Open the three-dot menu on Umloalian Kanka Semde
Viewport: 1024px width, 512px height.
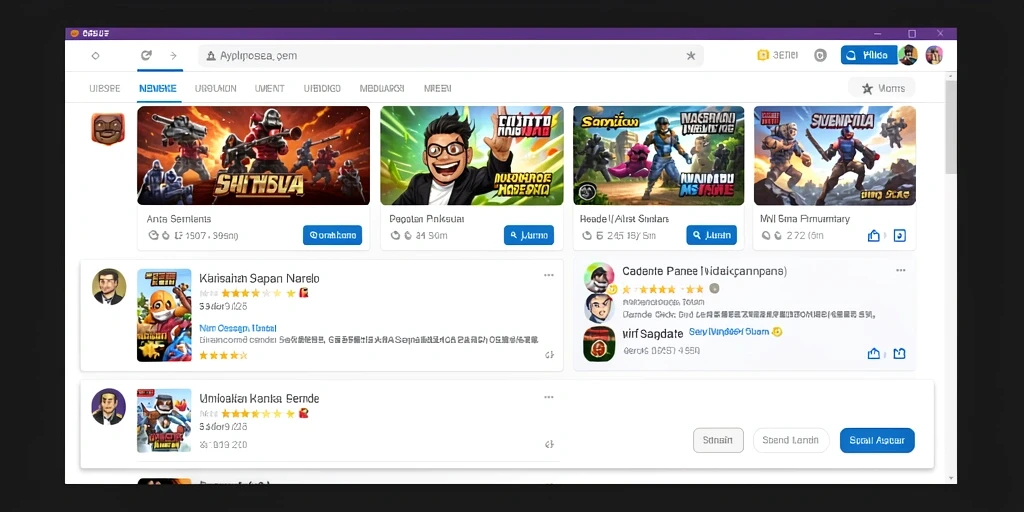click(549, 396)
